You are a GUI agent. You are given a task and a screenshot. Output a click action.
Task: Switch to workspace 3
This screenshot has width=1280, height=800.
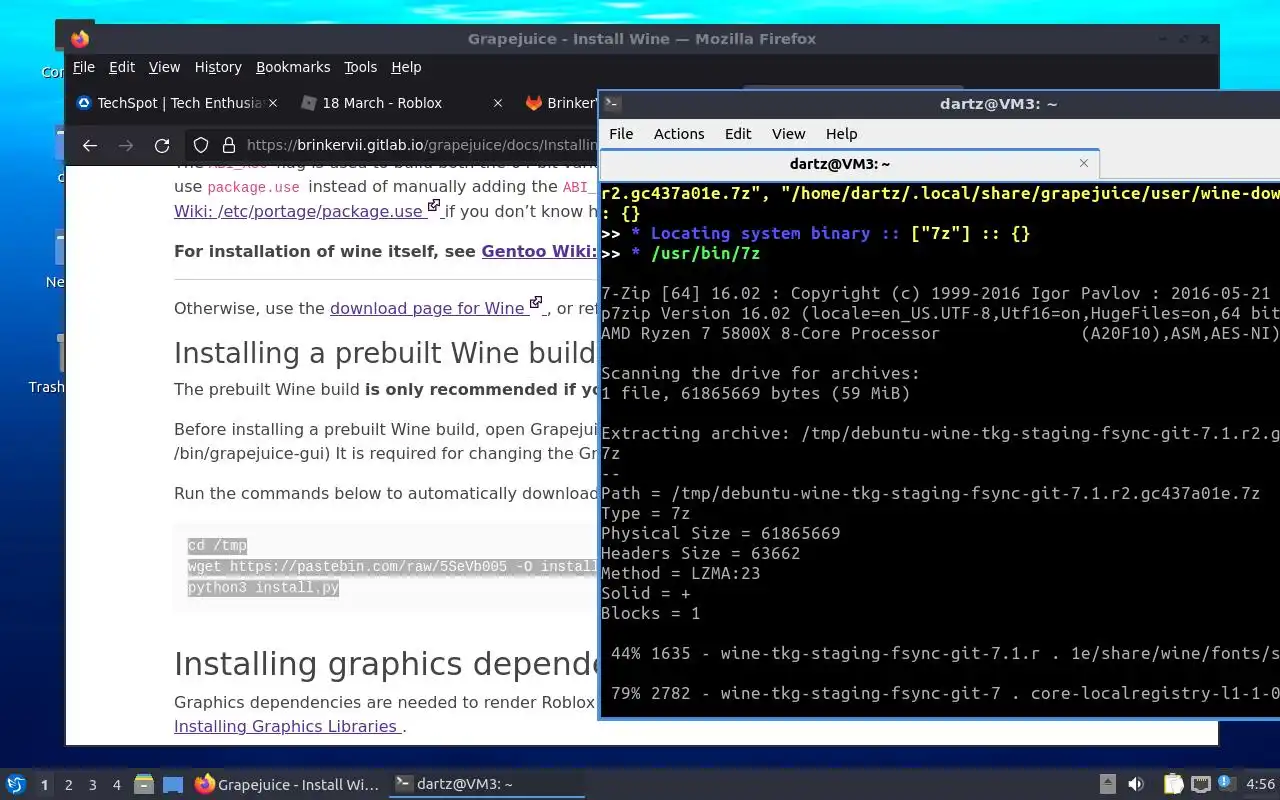pos(92,785)
